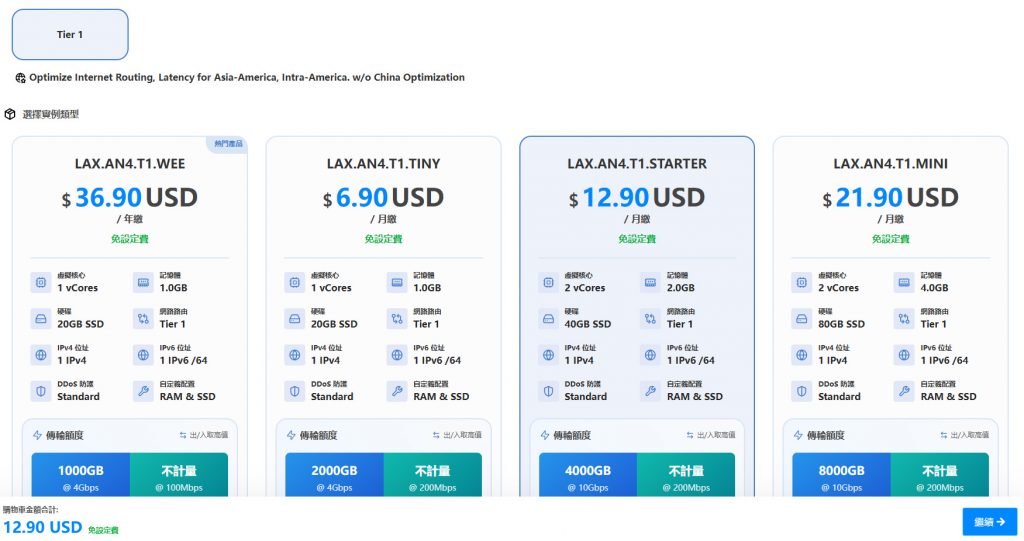Click the network routing icon in MINI plan

tap(904, 319)
